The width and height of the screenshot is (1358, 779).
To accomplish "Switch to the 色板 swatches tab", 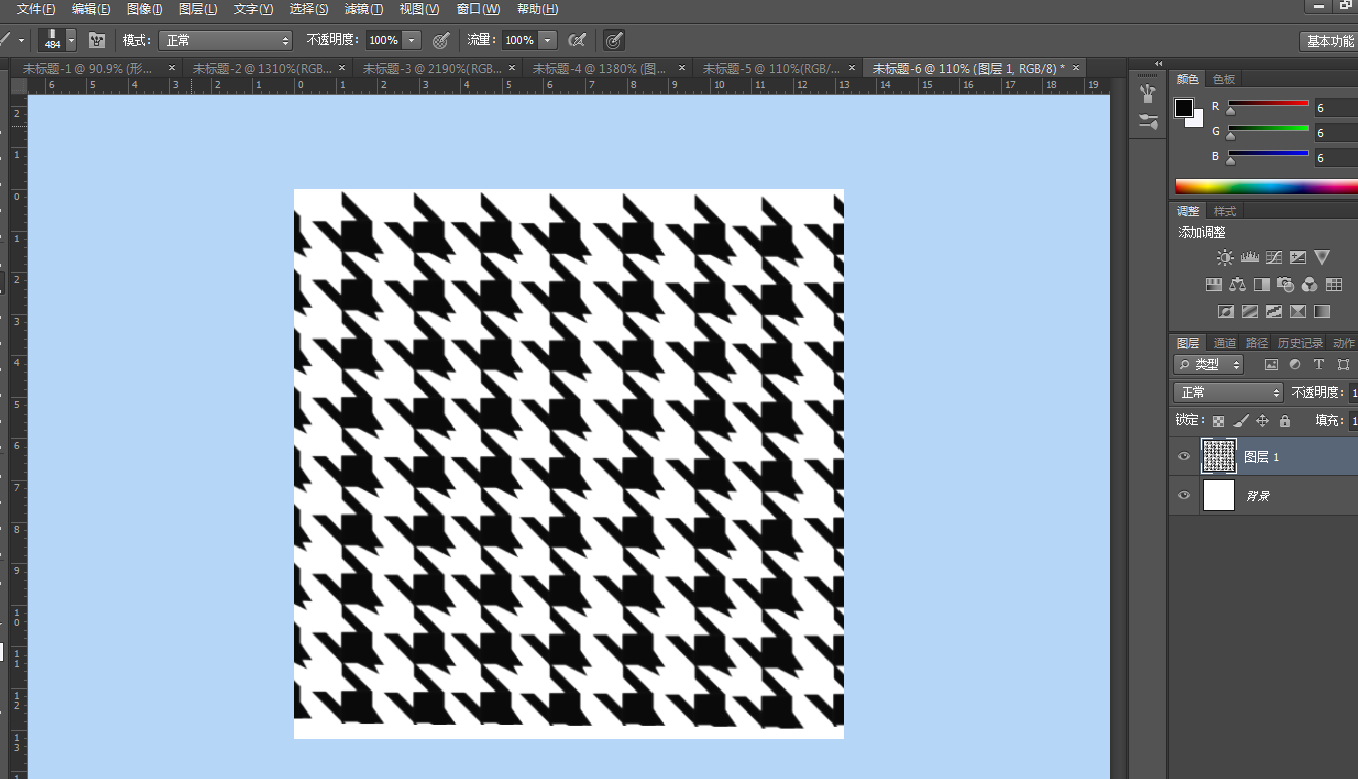I will 1224,79.
